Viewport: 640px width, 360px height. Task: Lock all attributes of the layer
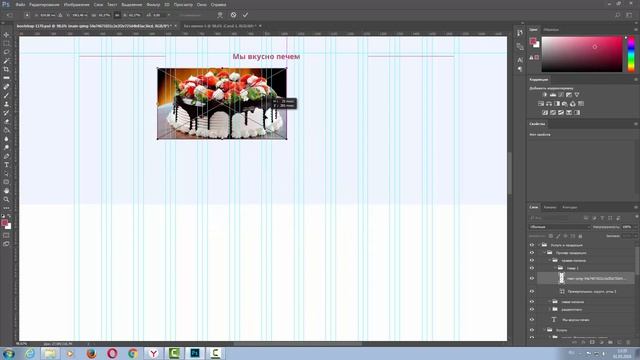580,236
